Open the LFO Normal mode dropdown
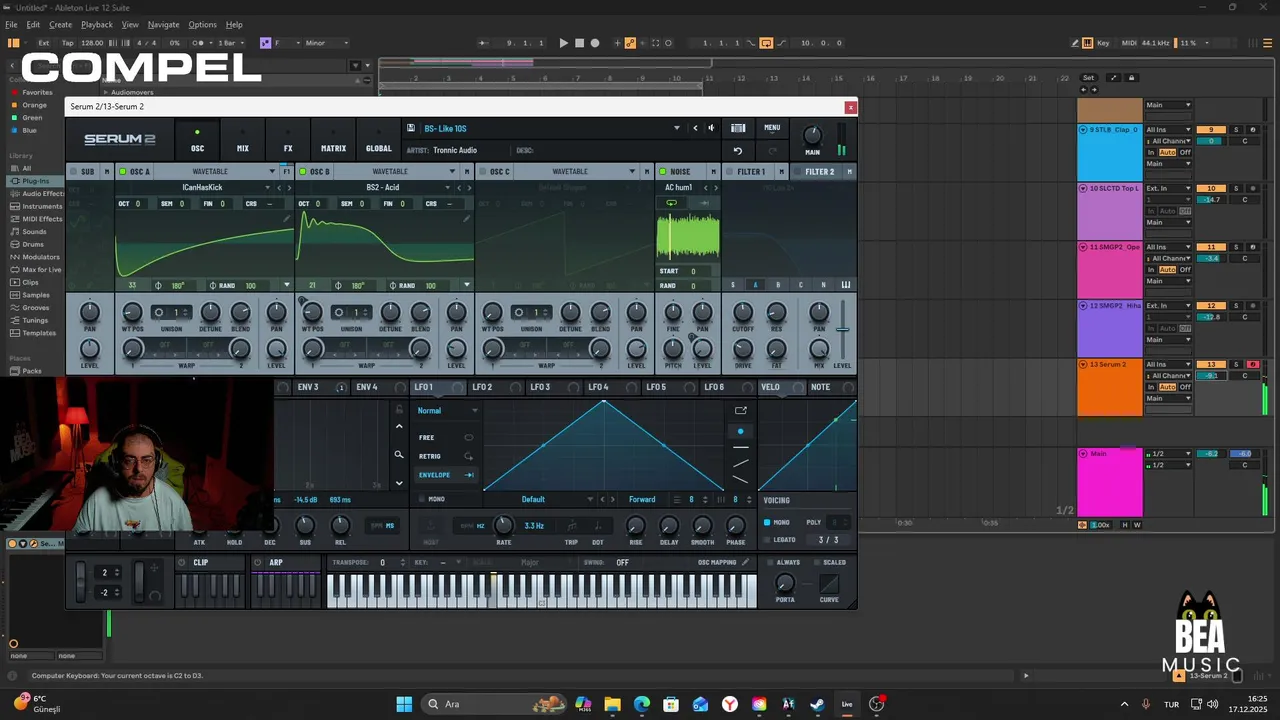1280x720 pixels. point(446,410)
